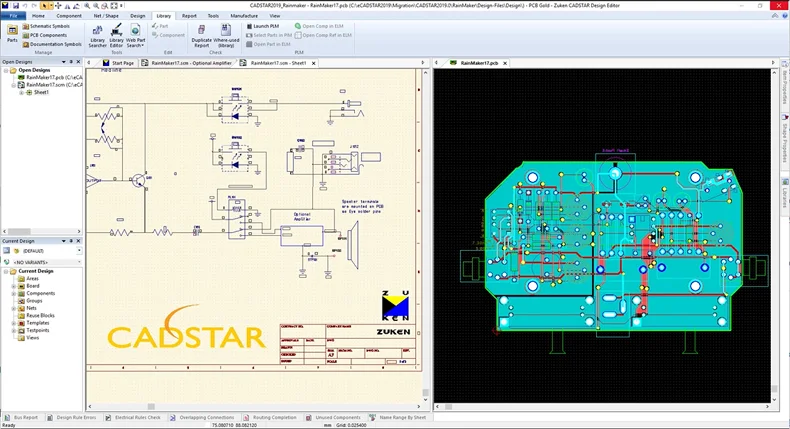Open the <NO VARIANTS> dropdown
Screen dimensions: 790x429
pyautogui.click(x=79, y=262)
